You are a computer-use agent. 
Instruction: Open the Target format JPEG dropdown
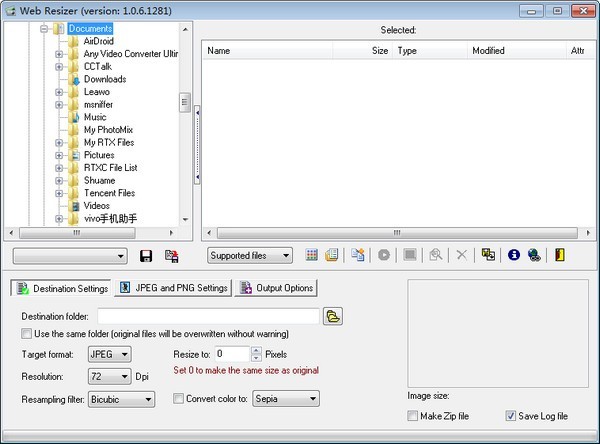pos(110,354)
